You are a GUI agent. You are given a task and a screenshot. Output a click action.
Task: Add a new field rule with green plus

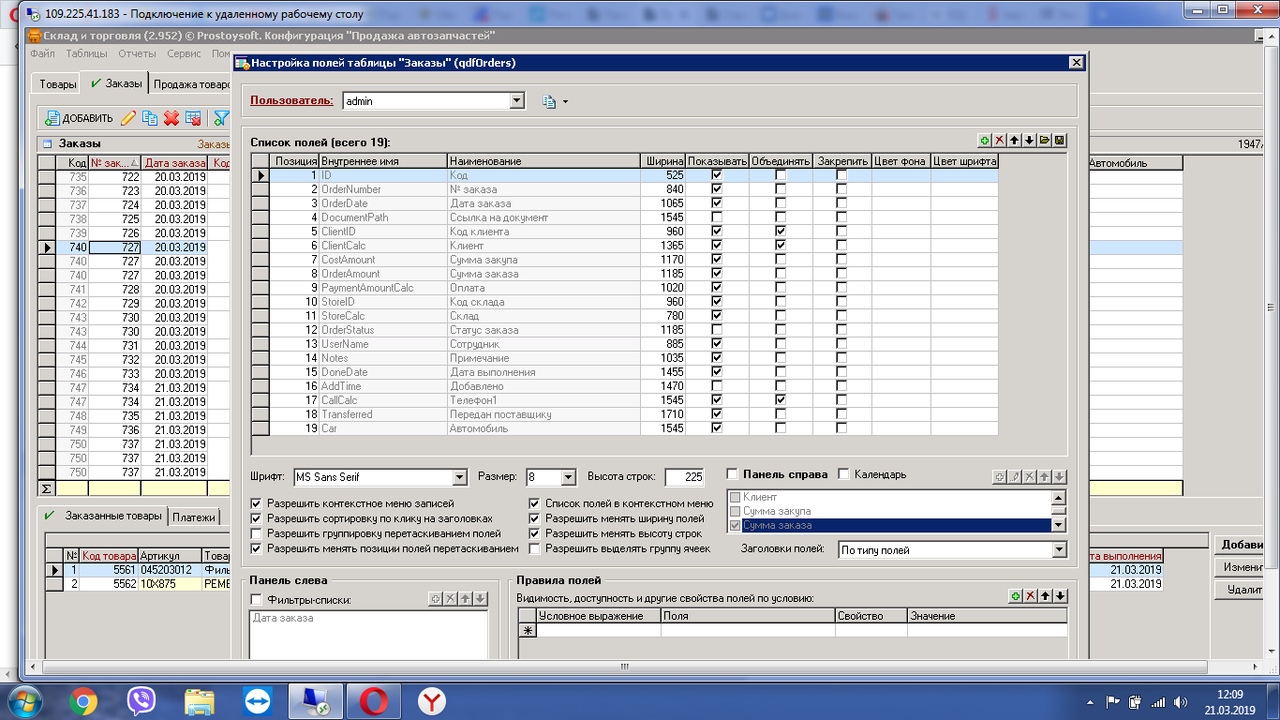click(1015, 596)
